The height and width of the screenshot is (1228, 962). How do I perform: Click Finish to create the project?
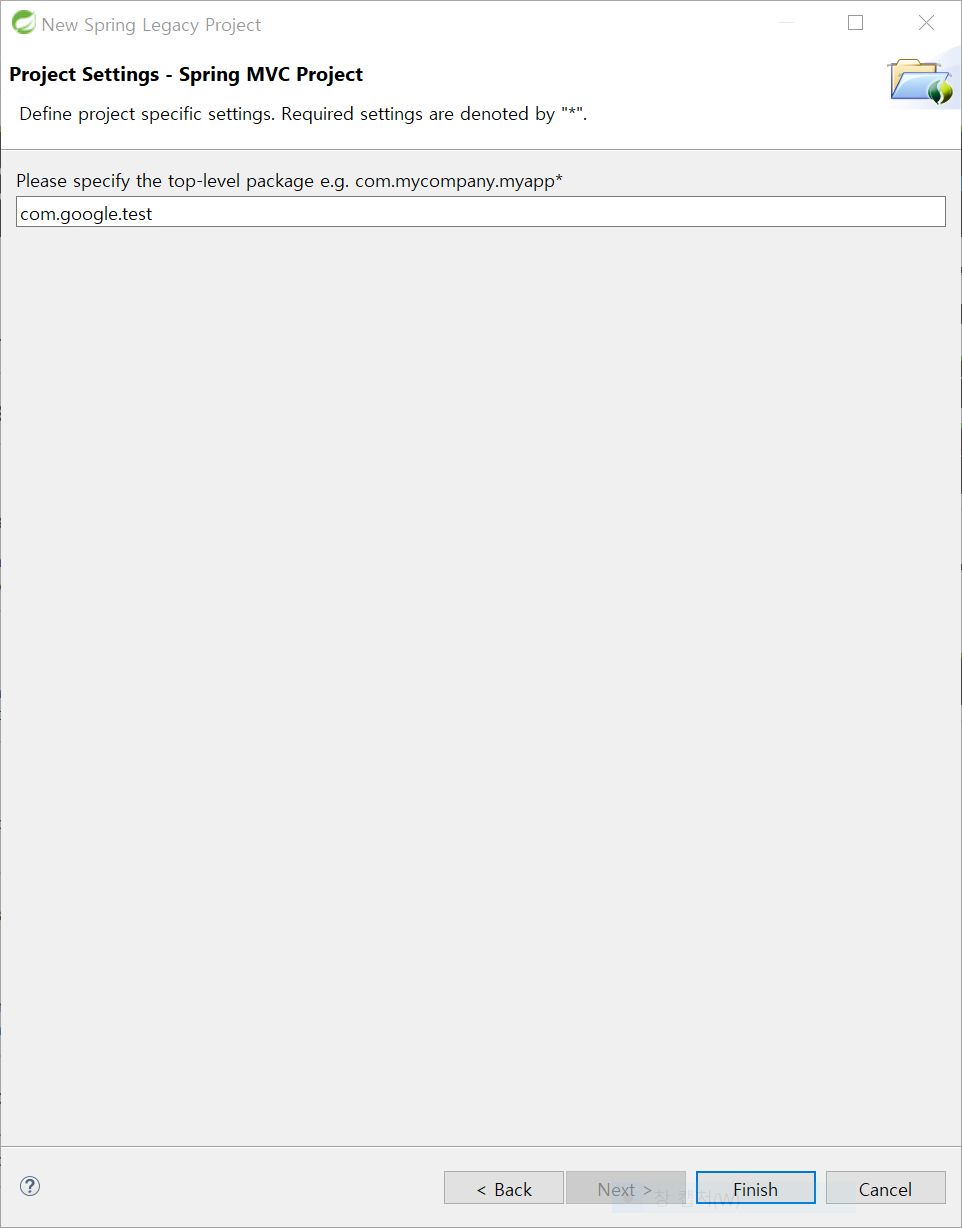click(755, 1188)
